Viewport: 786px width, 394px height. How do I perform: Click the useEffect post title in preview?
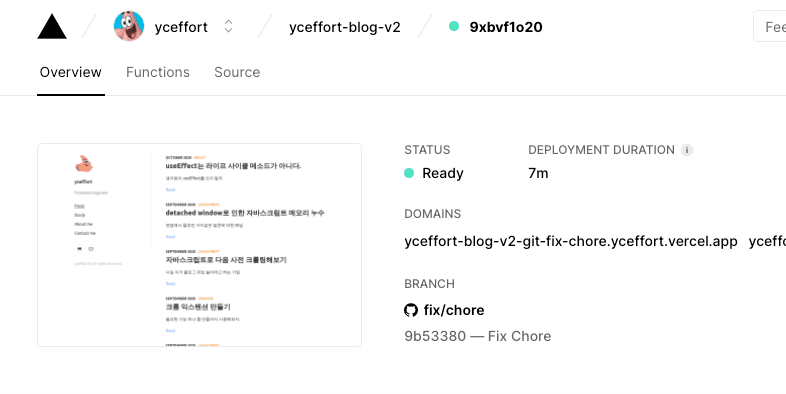[233, 166]
